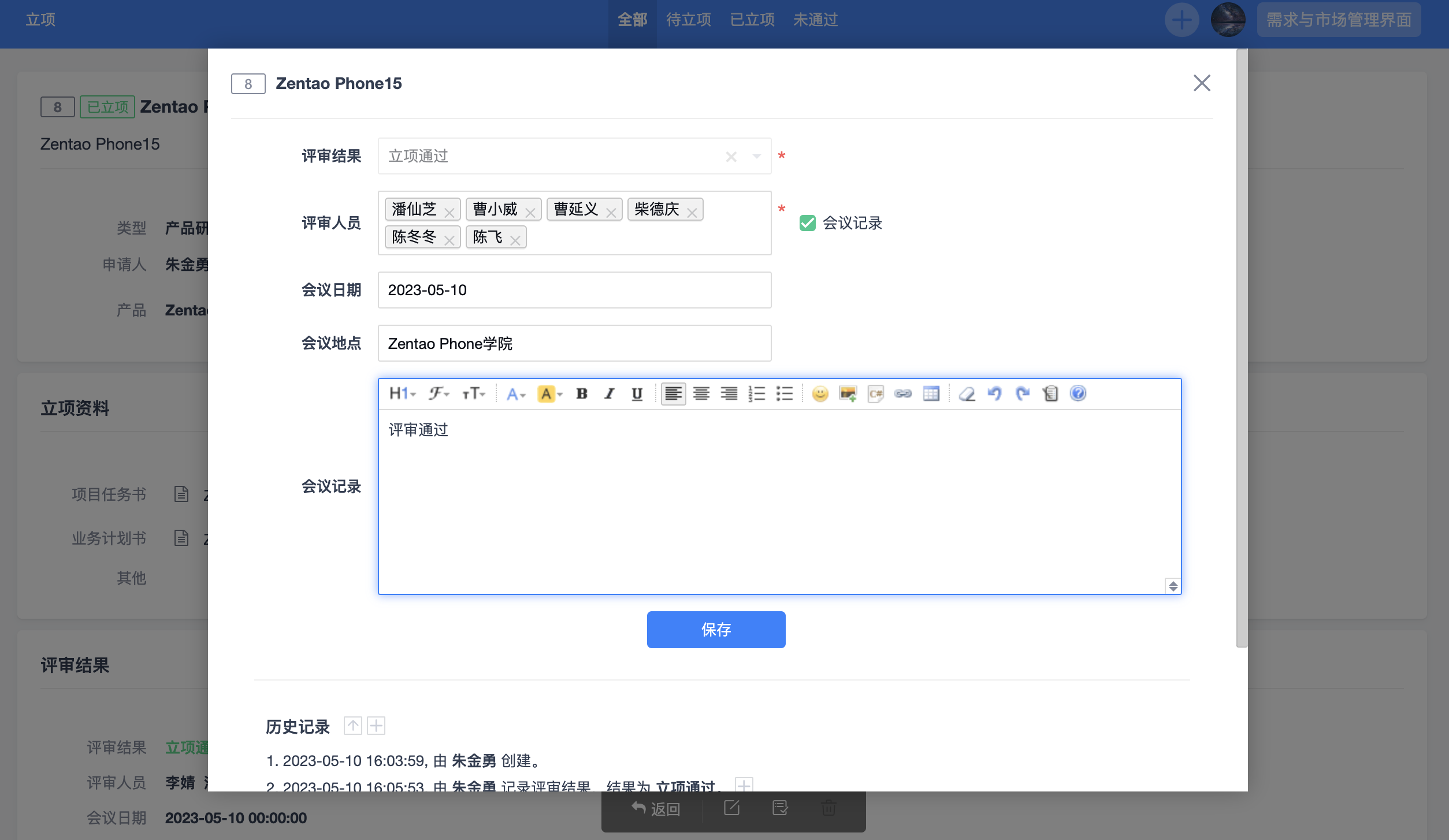This screenshot has height=840, width=1449.
Task: Switch to the 待立项 tab
Action: click(x=688, y=20)
